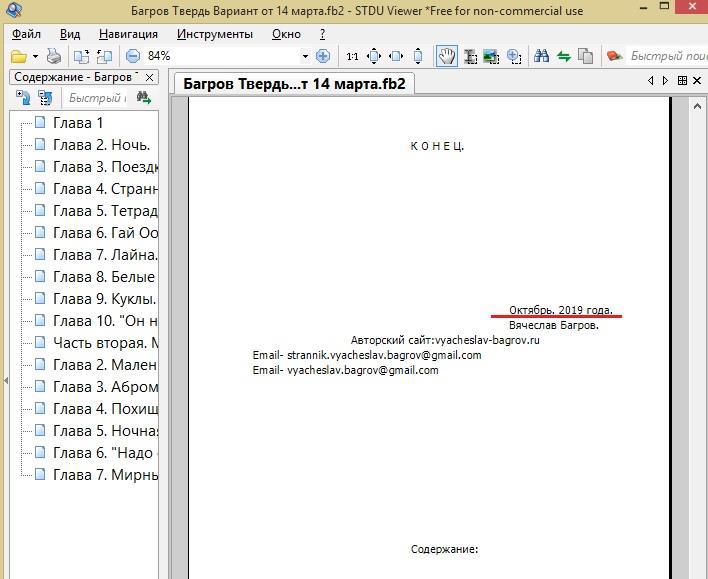Go to Глава 7. Лайна in contents
Viewport: 708px width, 579px height.
[104, 255]
